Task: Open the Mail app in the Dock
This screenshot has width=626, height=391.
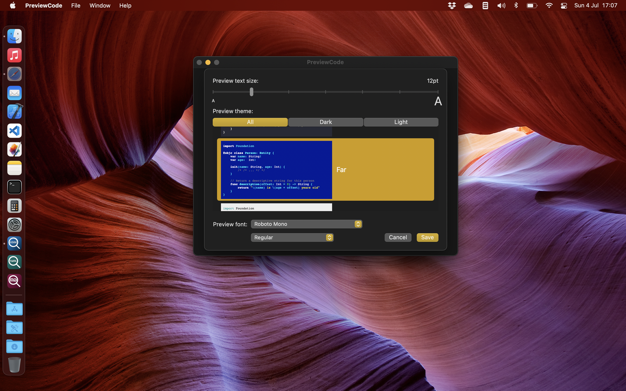Action: [14, 93]
